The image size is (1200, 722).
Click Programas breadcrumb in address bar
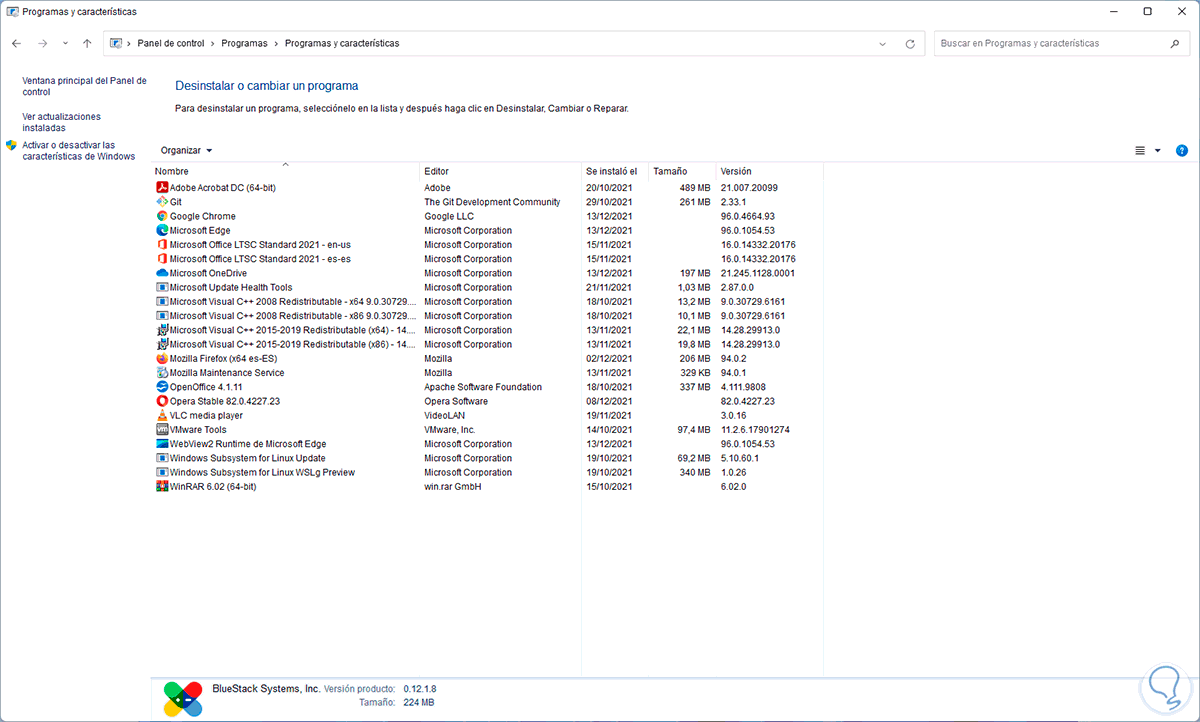[x=244, y=44]
